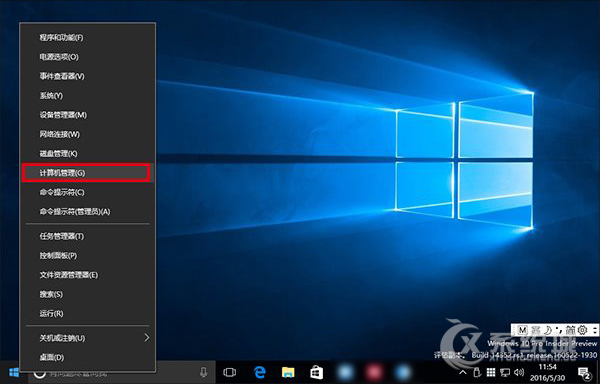Launch 命令提示符(管理员)(A) as admin
600x384 pixels.
click(x=88, y=212)
